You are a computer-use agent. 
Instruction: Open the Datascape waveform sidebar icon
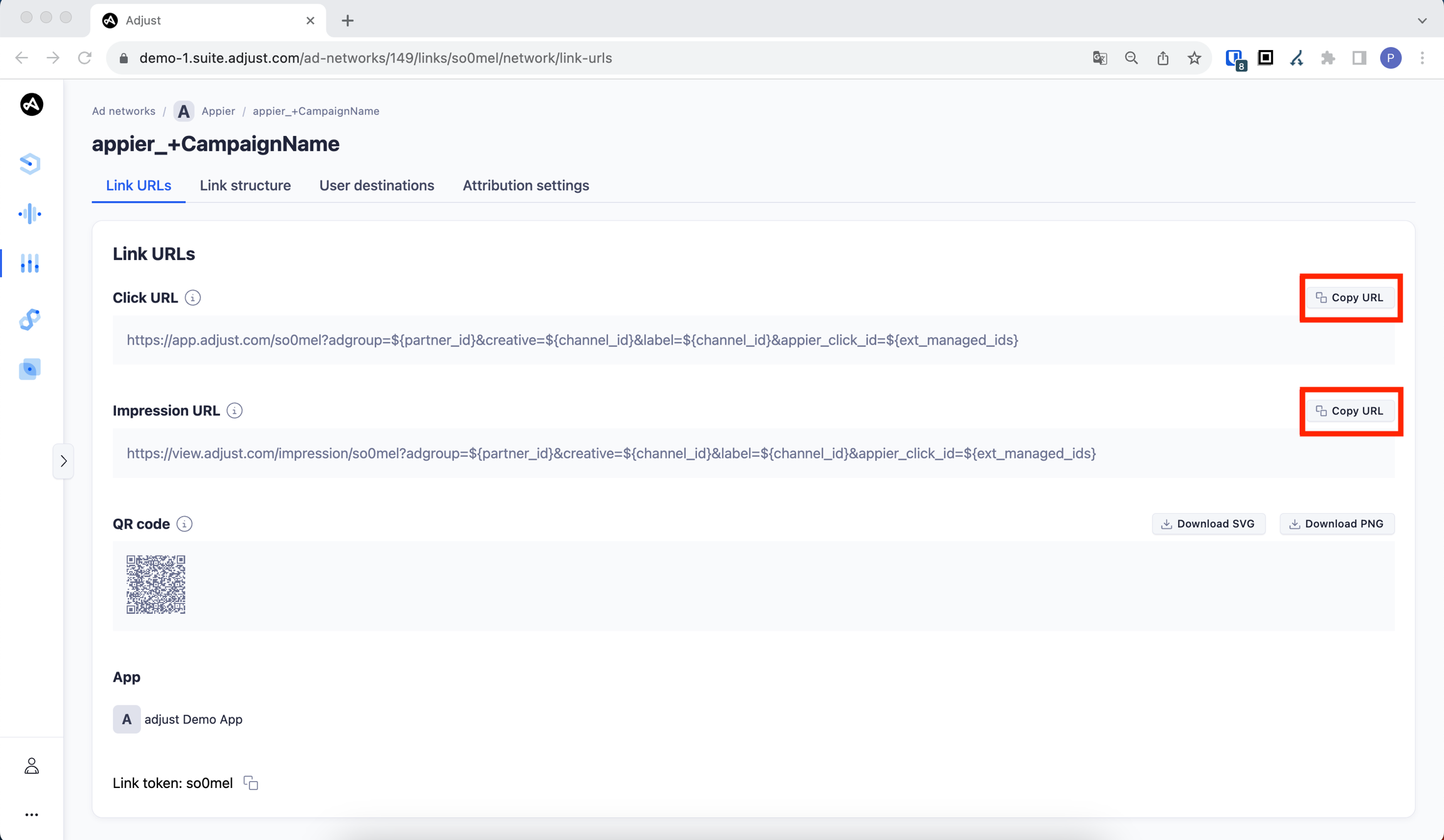pos(29,214)
